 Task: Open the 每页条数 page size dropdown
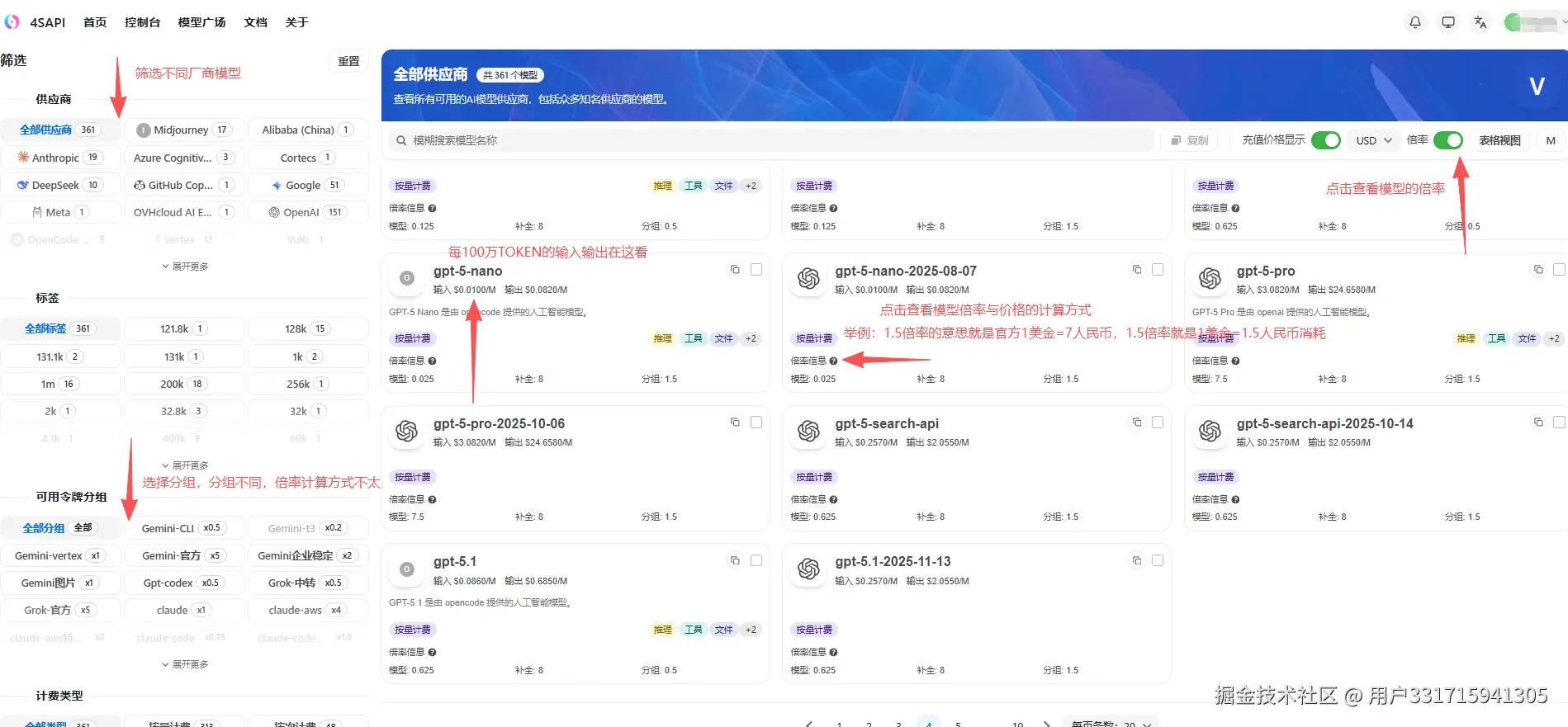click(x=1111, y=723)
